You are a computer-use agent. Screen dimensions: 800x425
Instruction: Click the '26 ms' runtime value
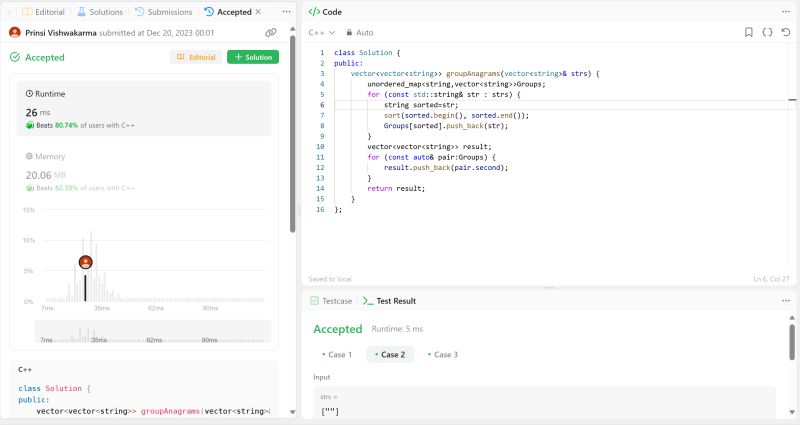pyautogui.click(x=38, y=112)
